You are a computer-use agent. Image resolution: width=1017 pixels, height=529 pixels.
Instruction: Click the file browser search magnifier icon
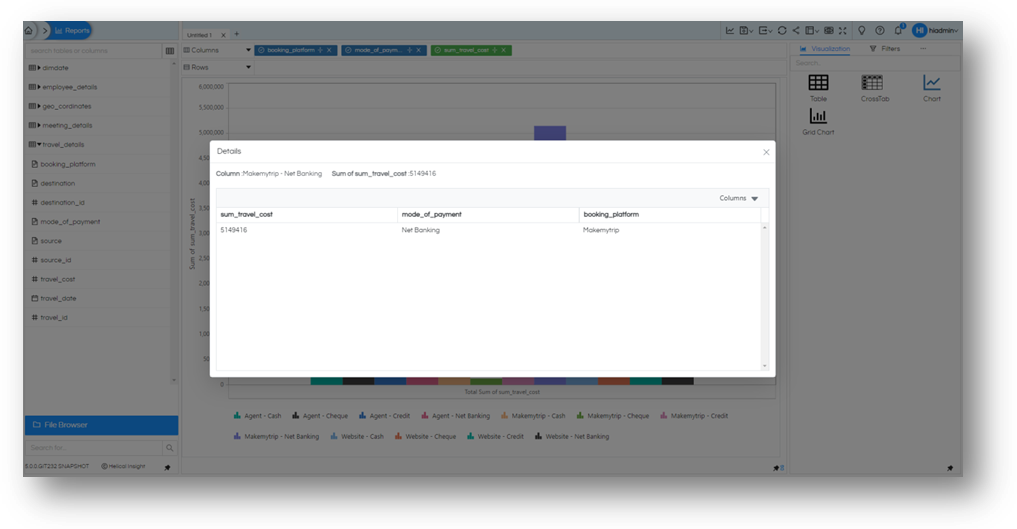coord(169,448)
